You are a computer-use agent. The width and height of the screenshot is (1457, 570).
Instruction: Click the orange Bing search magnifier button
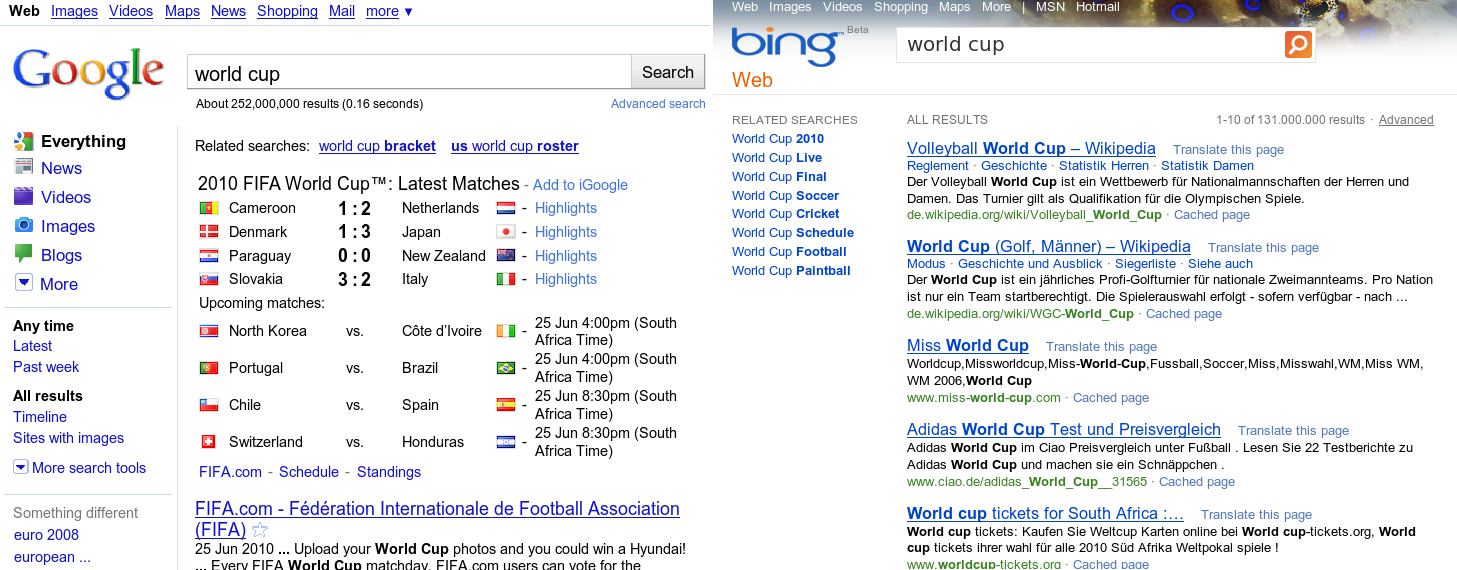point(1298,45)
